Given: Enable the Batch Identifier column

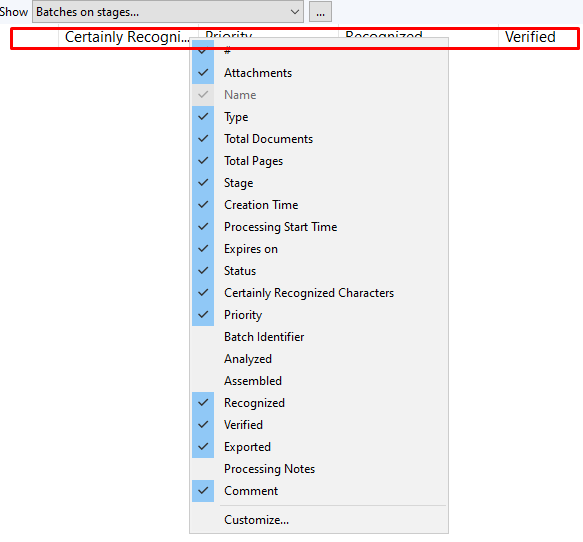Looking at the screenshot, I should pos(320,337).
